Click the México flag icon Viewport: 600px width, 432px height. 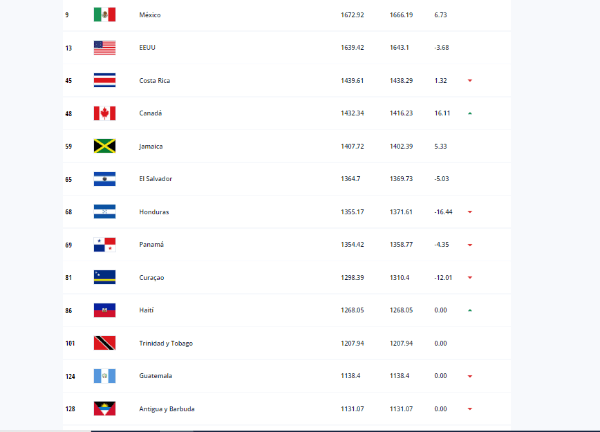point(104,15)
